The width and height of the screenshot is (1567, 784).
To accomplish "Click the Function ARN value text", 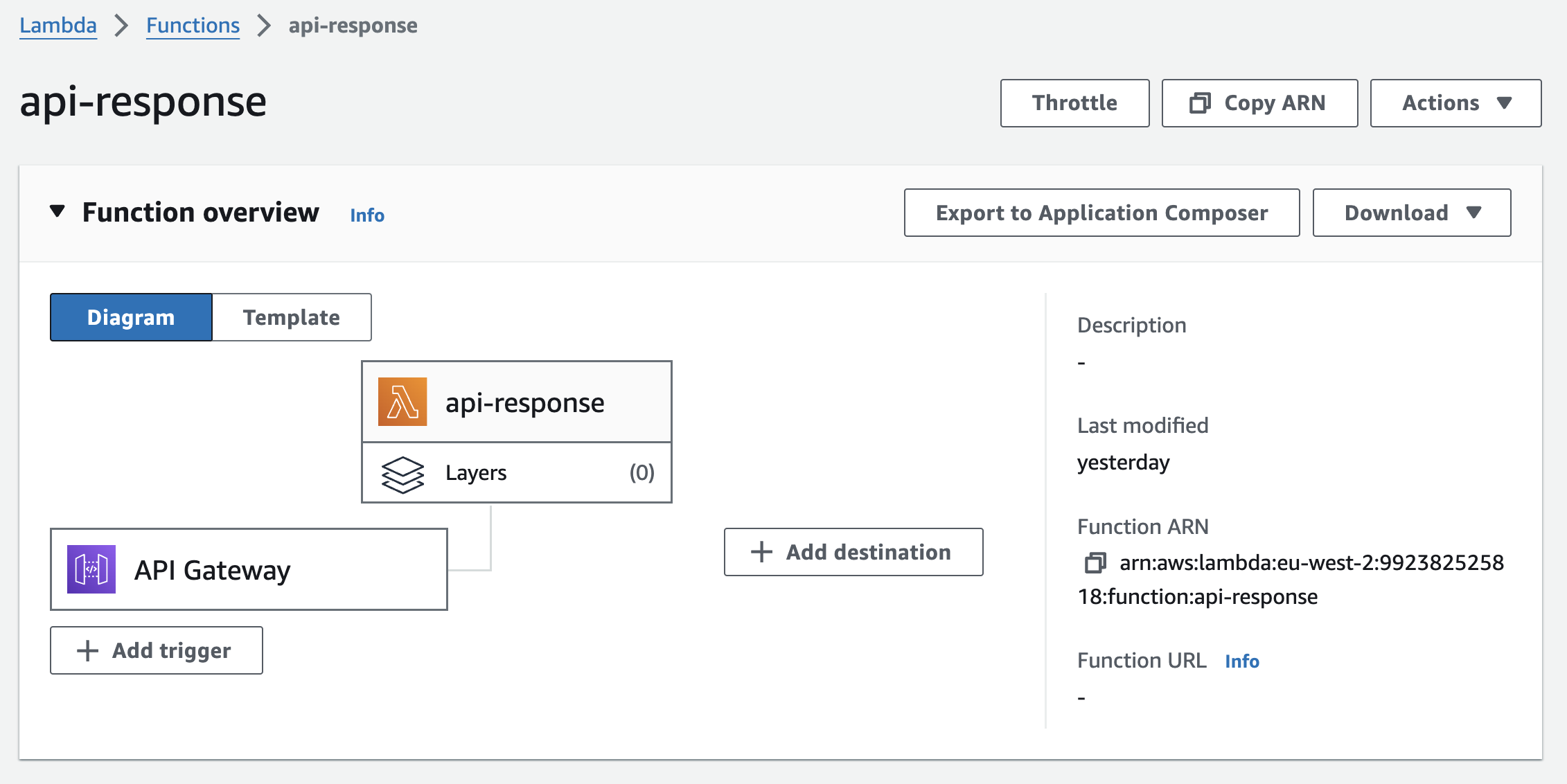I will click(x=1291, y=580).
